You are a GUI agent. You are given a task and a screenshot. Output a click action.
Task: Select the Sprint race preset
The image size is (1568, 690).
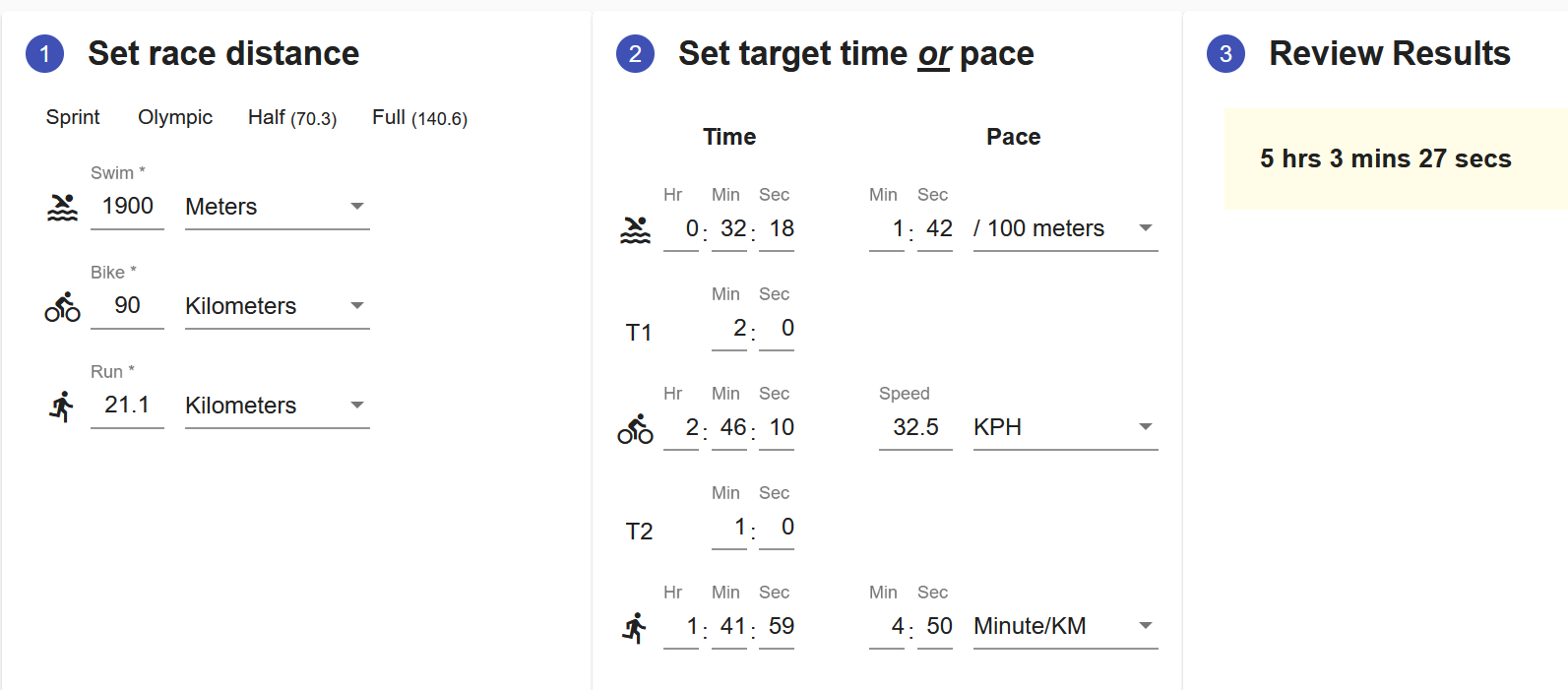click(x=73, y=117)
